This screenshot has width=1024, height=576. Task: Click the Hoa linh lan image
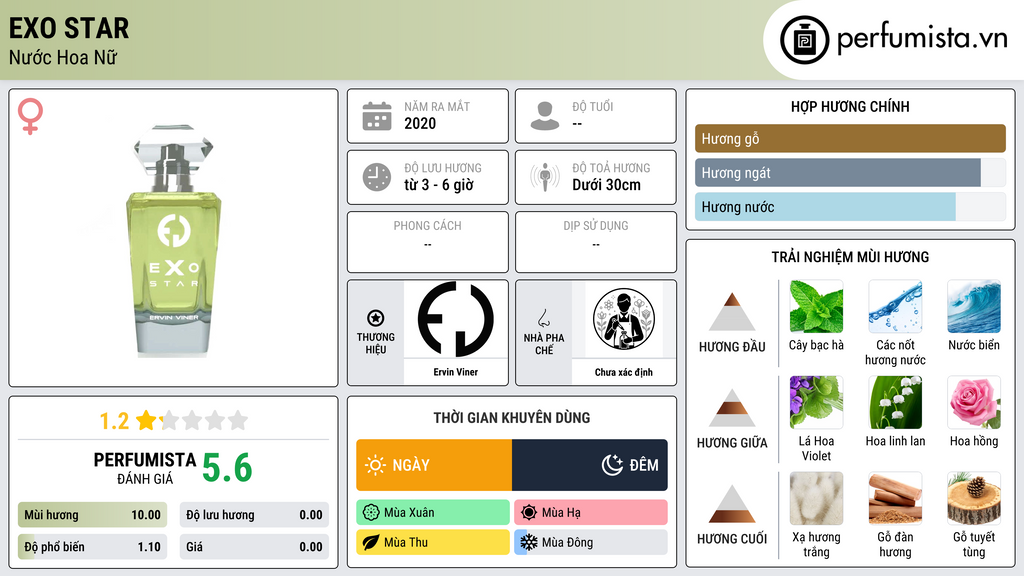click(895, 403)
